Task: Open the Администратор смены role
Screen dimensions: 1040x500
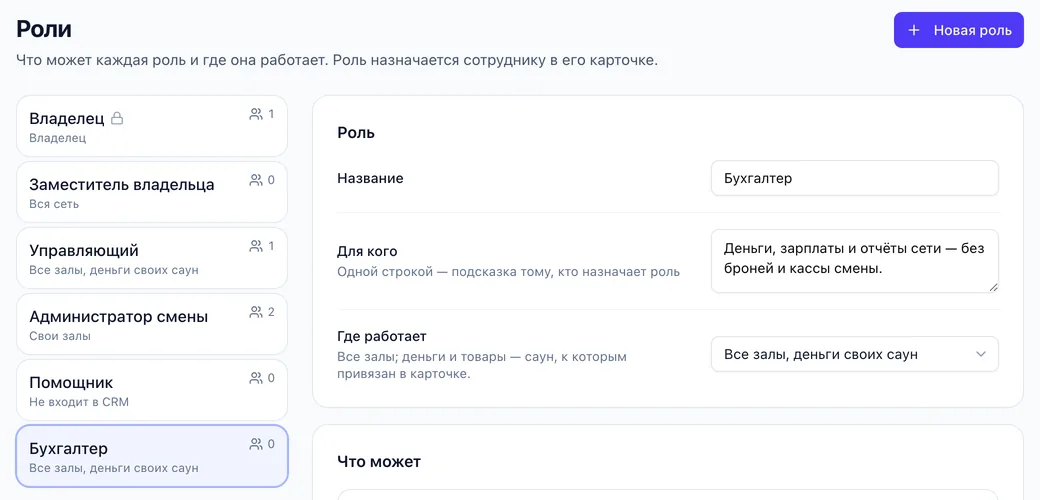Action: tap(152, 324)
